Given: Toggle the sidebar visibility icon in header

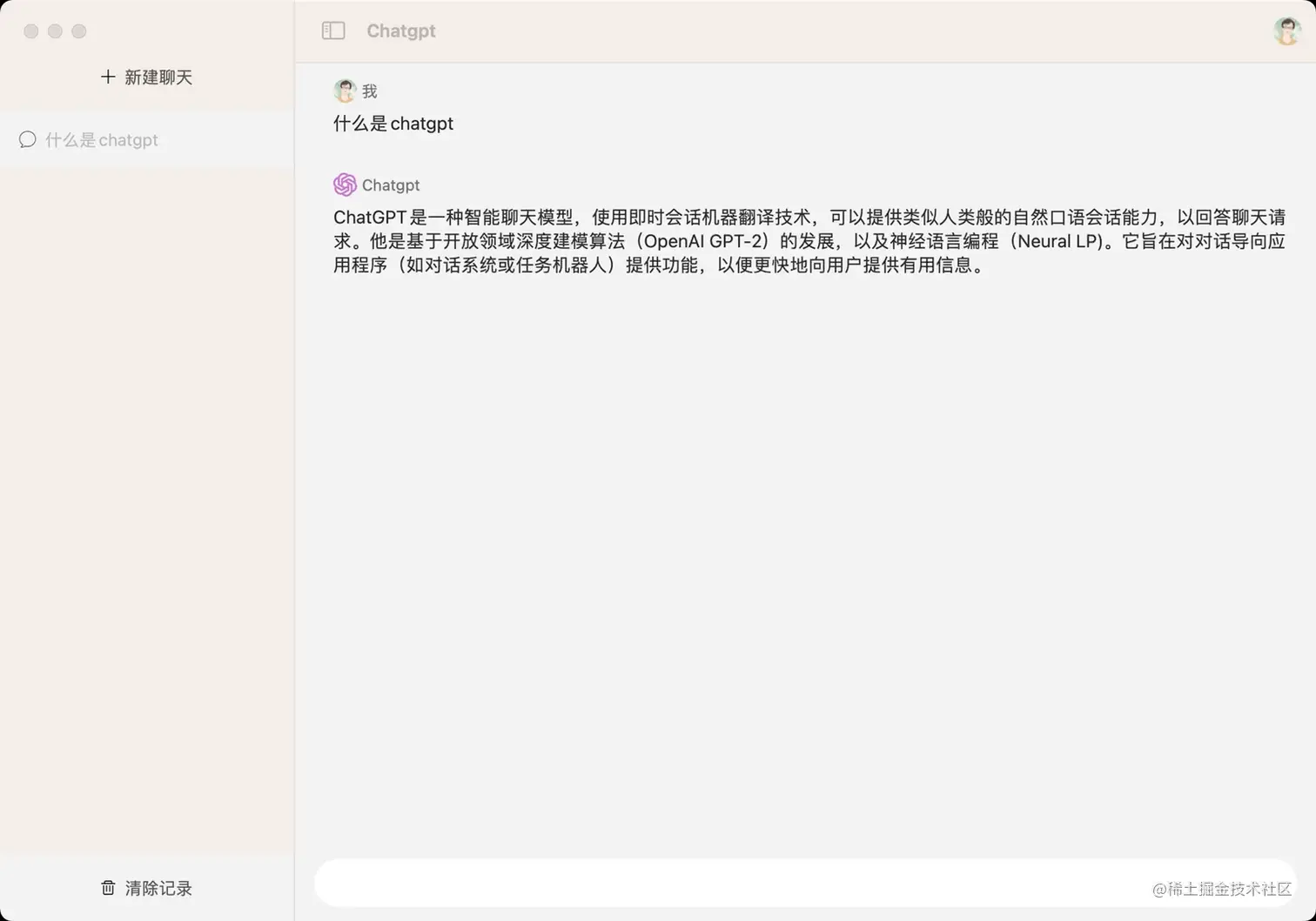Looking at the screenshot, I should pos(333,30).
